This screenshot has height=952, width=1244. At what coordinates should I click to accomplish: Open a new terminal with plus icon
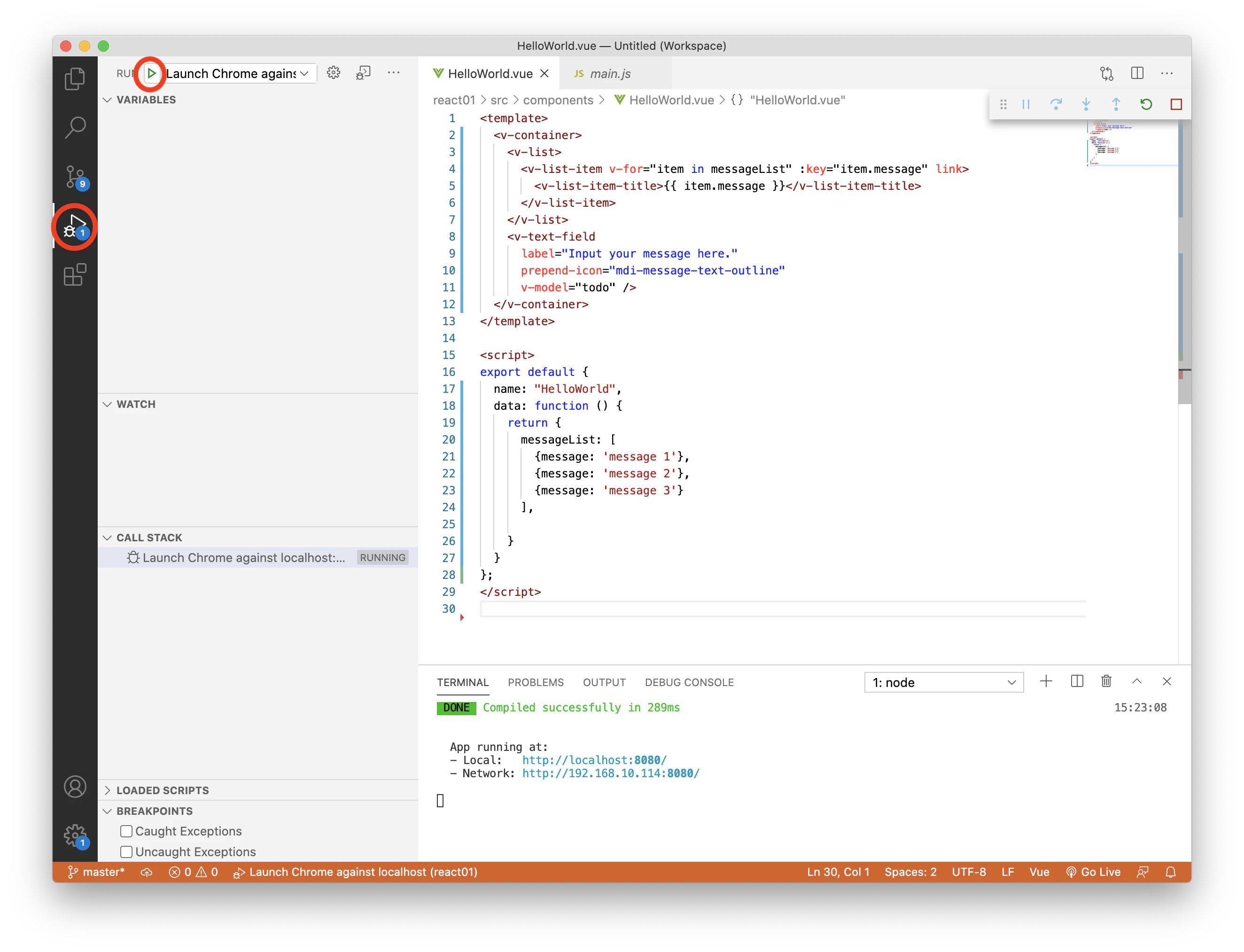1046,682
